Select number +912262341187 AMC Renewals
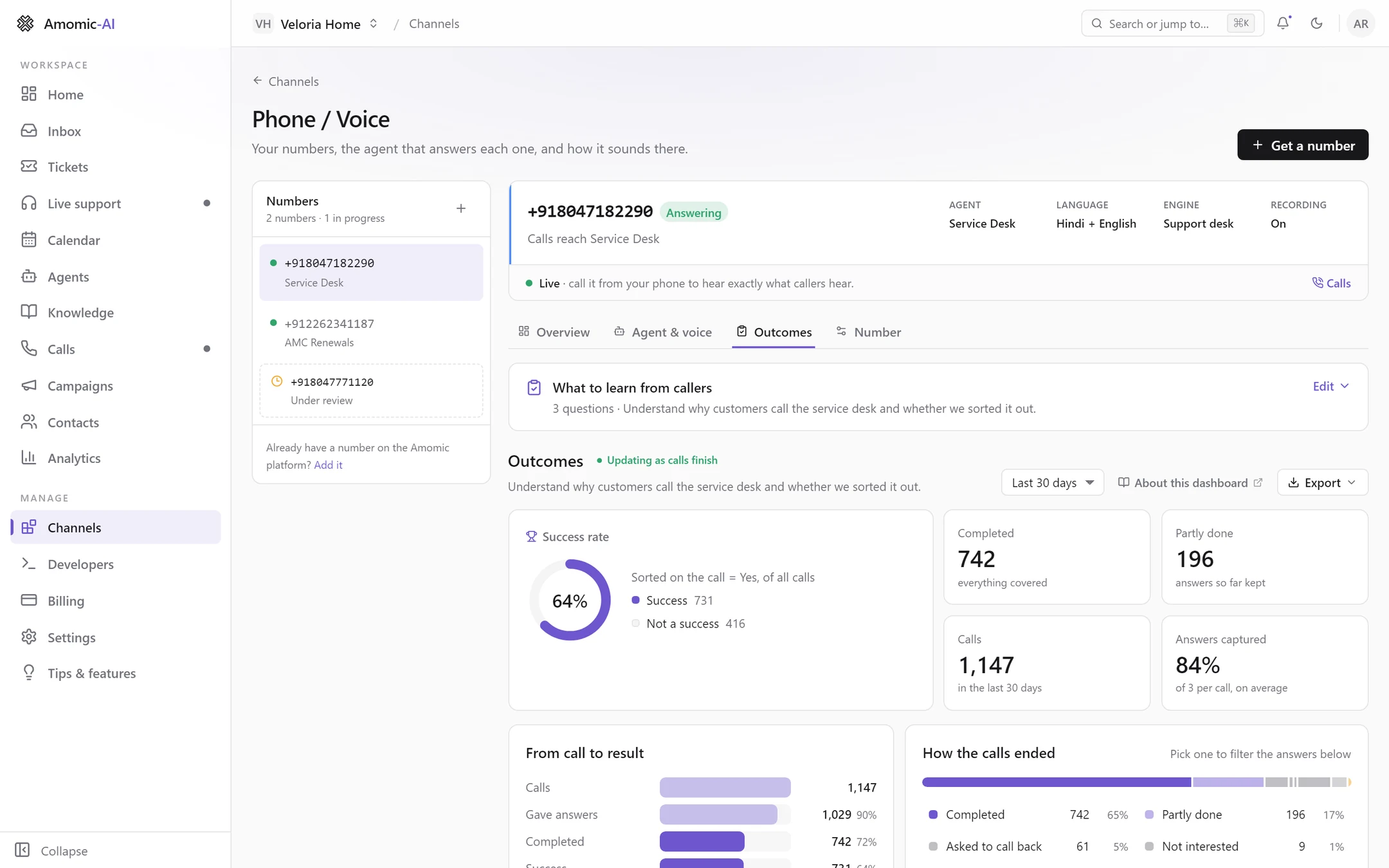Image resolution: width=1389 pixels, height=868 pixels. [x=371, y=332]
